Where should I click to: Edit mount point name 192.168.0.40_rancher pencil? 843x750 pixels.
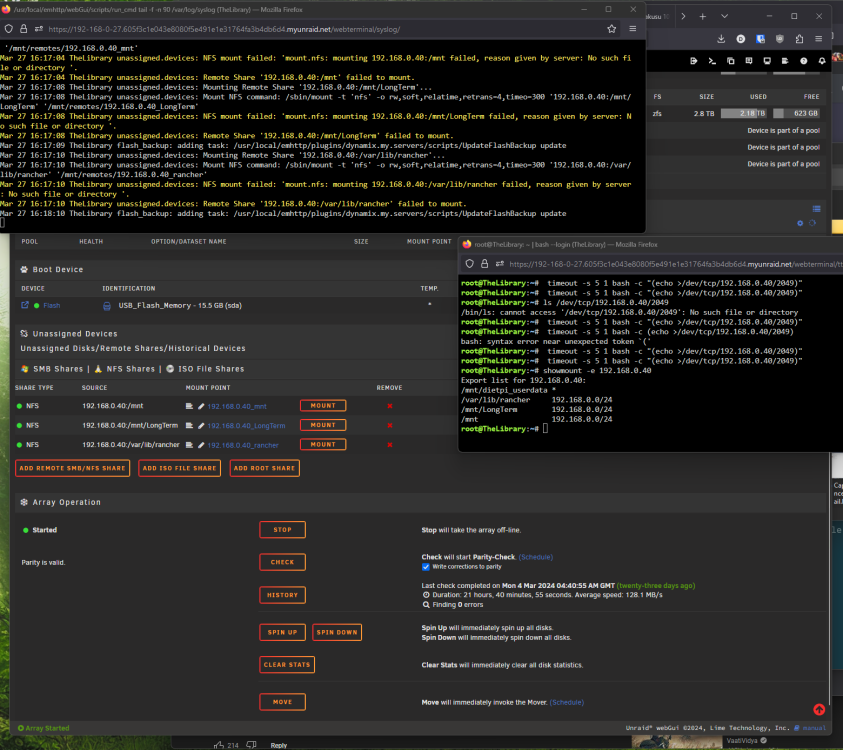point(201,445)
